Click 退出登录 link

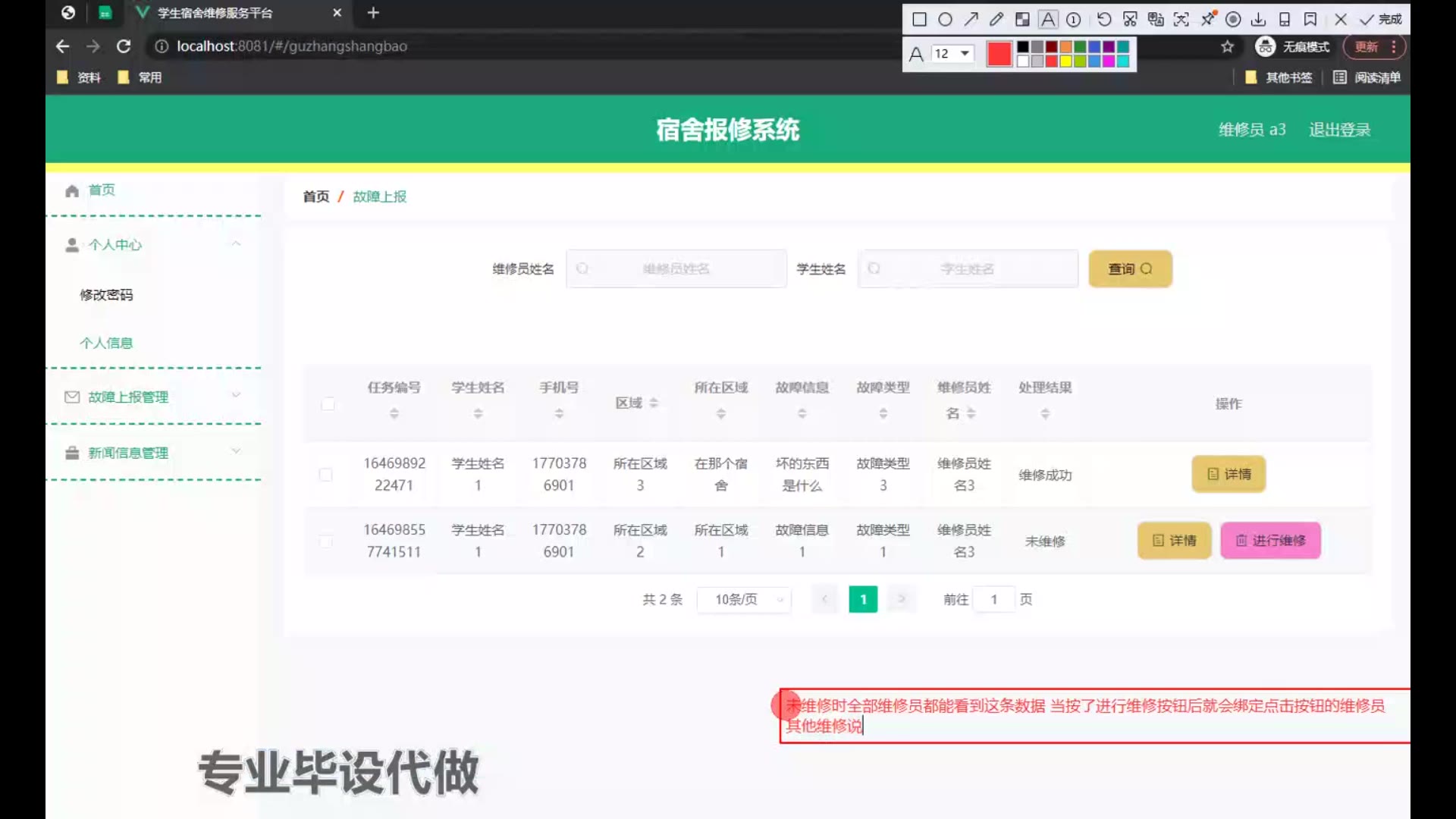click(x=1339, y=130)
